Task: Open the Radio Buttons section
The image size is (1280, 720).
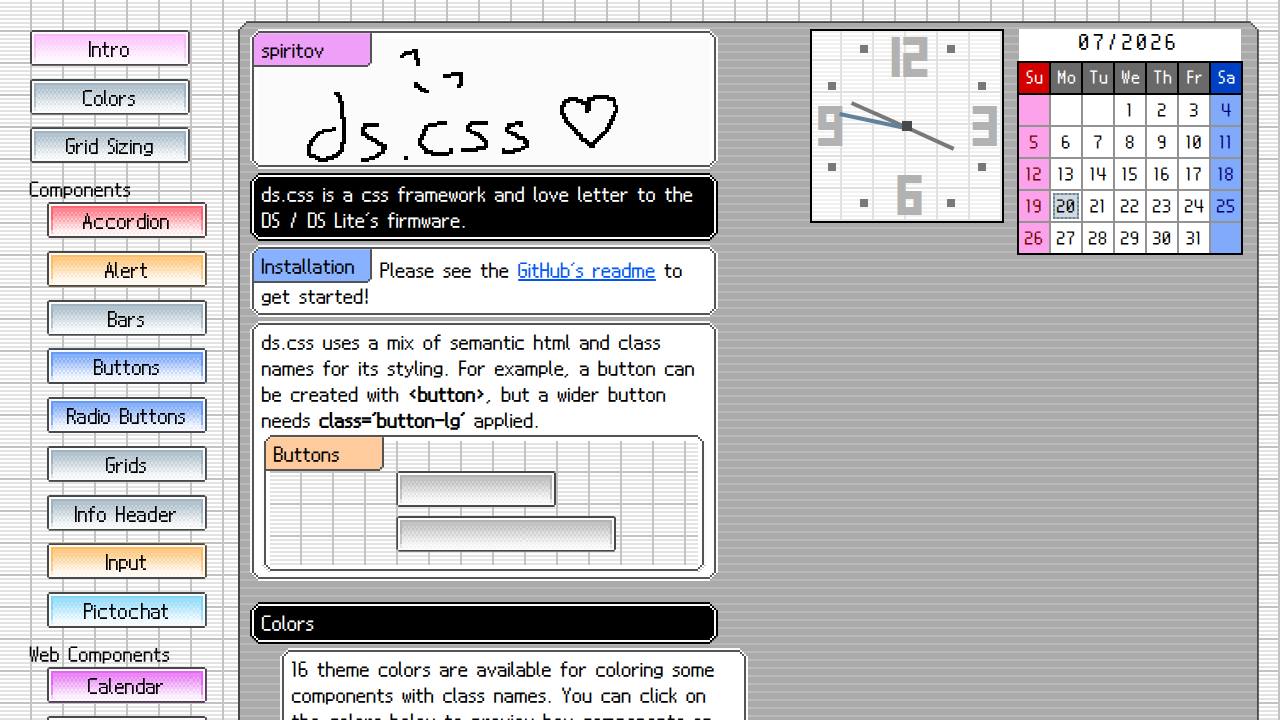Action: click(x=127, y=416)
